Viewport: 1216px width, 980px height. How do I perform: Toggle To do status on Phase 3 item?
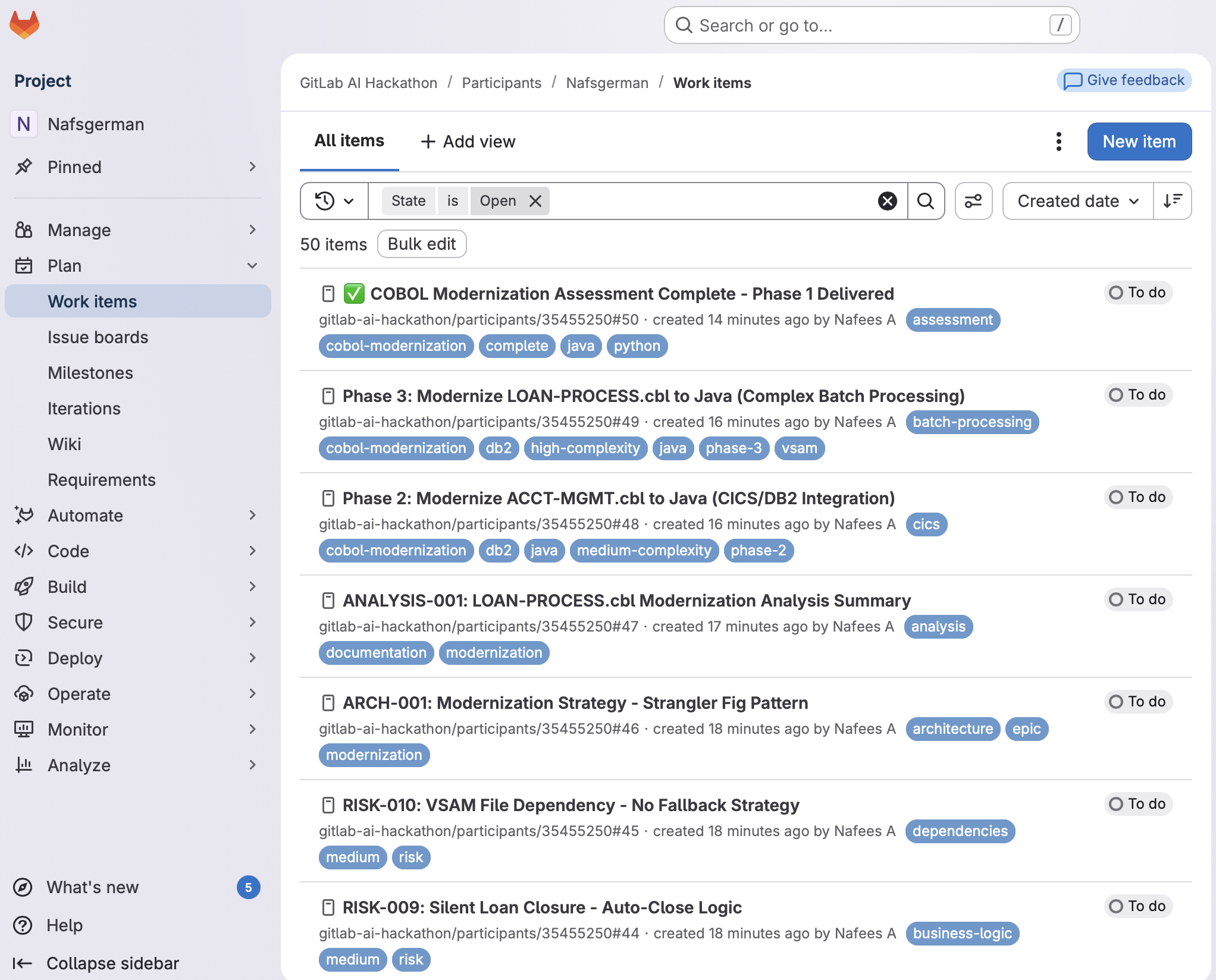[1137, 395]
